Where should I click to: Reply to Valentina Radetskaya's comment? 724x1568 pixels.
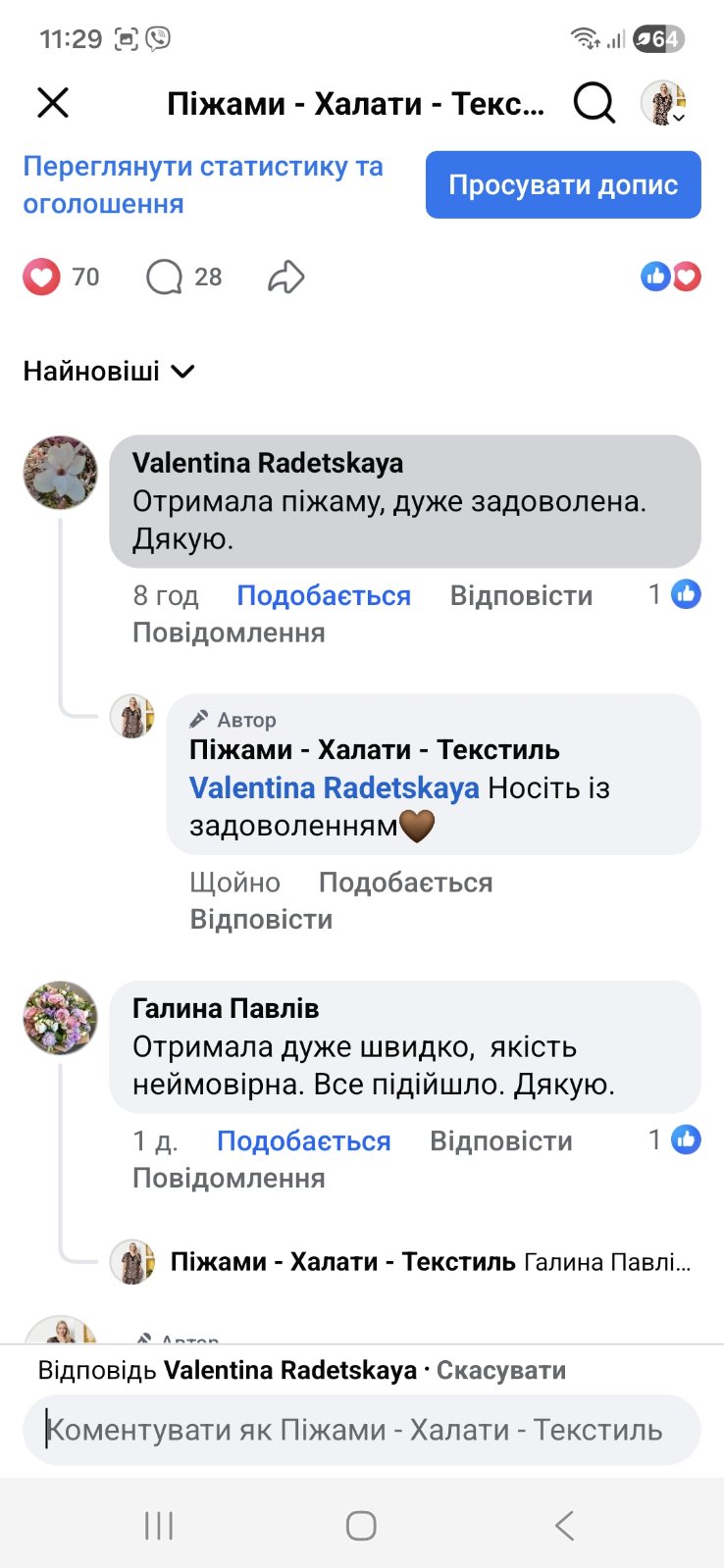pyautogui.click(x=521, y=596)
